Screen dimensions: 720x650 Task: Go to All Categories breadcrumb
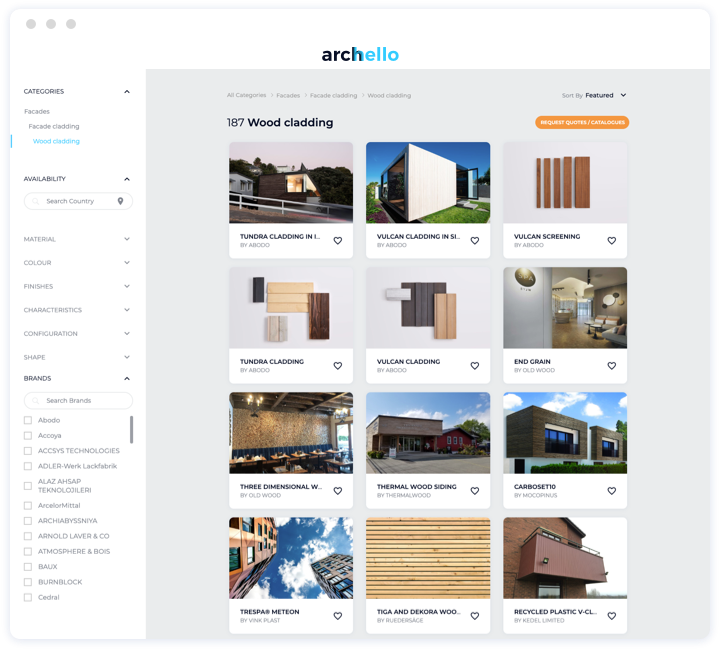coord(246,95)
